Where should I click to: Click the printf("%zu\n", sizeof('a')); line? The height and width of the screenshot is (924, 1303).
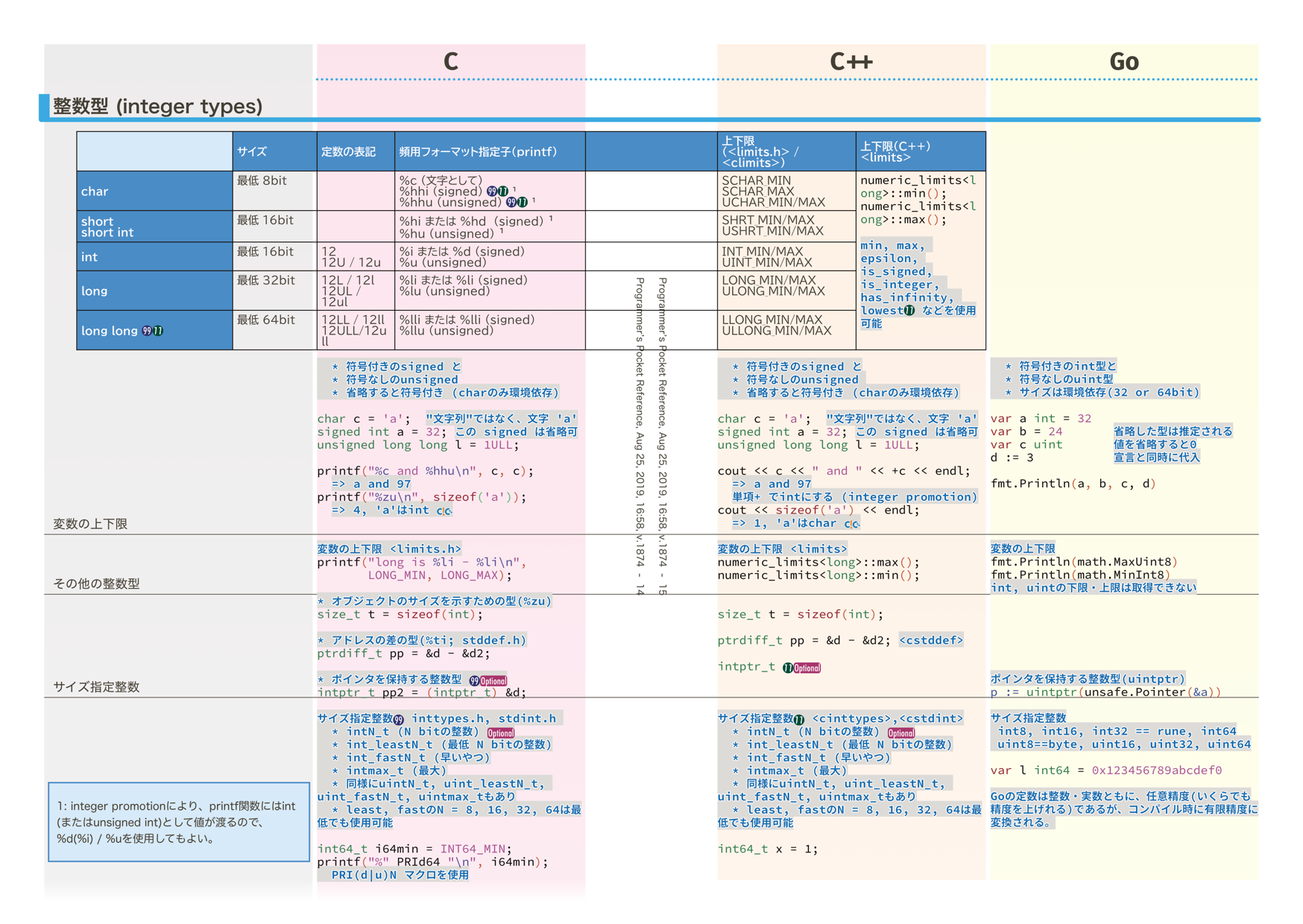(x=422, y=497)
